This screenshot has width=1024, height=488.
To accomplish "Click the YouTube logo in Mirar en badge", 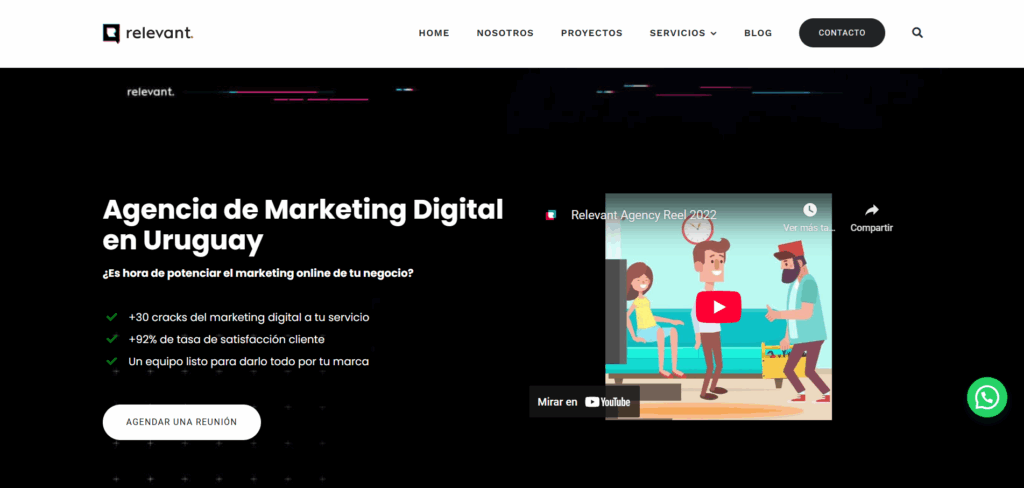I will (x=607, y=402).
